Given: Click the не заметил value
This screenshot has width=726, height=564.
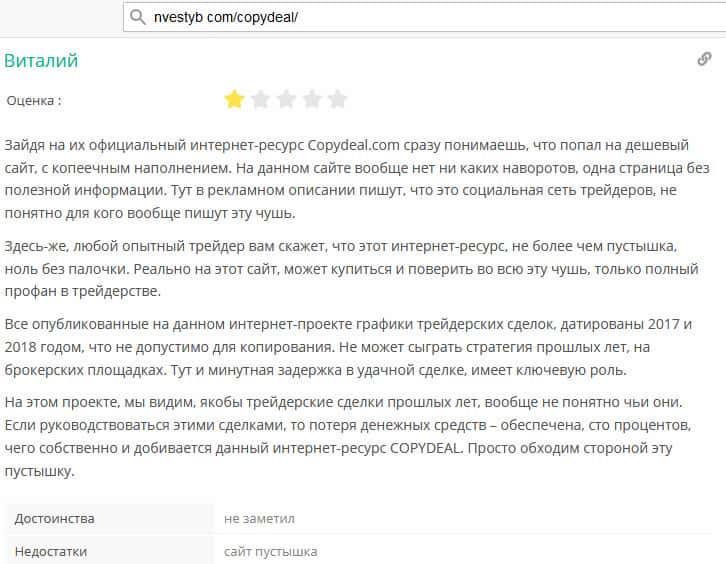Looking at the screenshot, I should pyautogui.click(x=259, y=518).
